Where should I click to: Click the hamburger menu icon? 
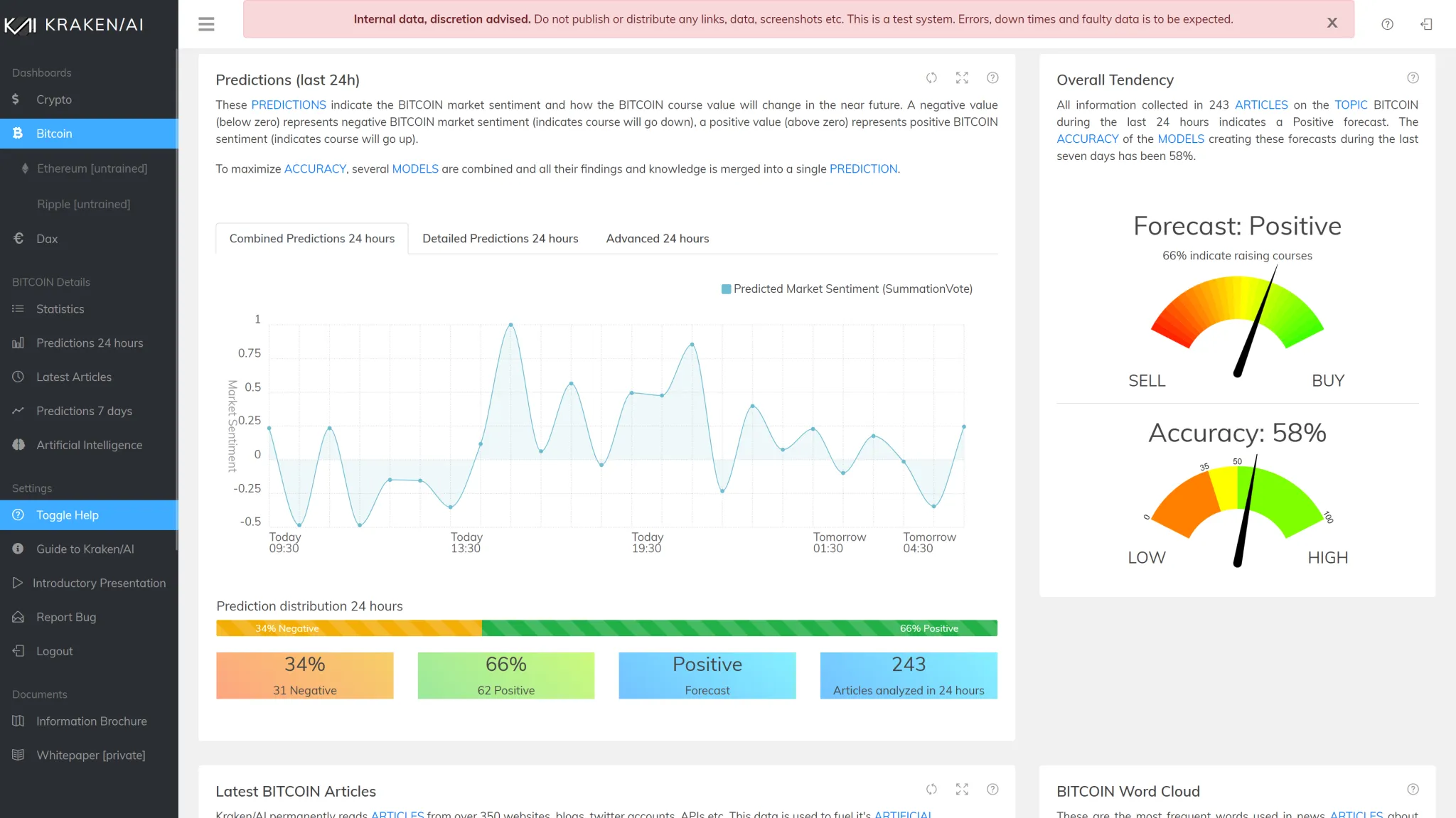click(x=206, y=24)
